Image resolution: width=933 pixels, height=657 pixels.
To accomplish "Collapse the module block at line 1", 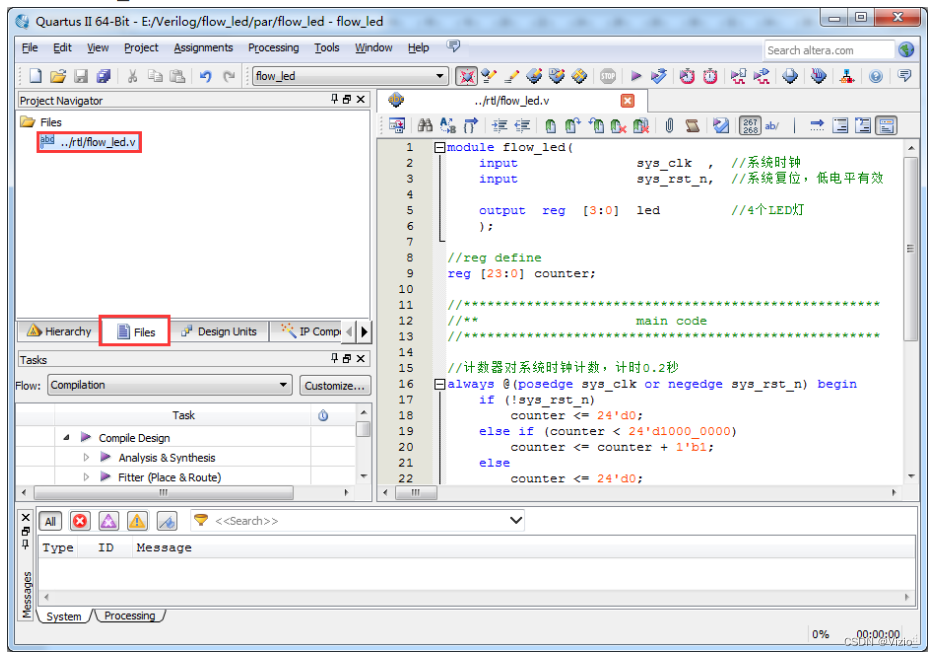I will (439, 147).
